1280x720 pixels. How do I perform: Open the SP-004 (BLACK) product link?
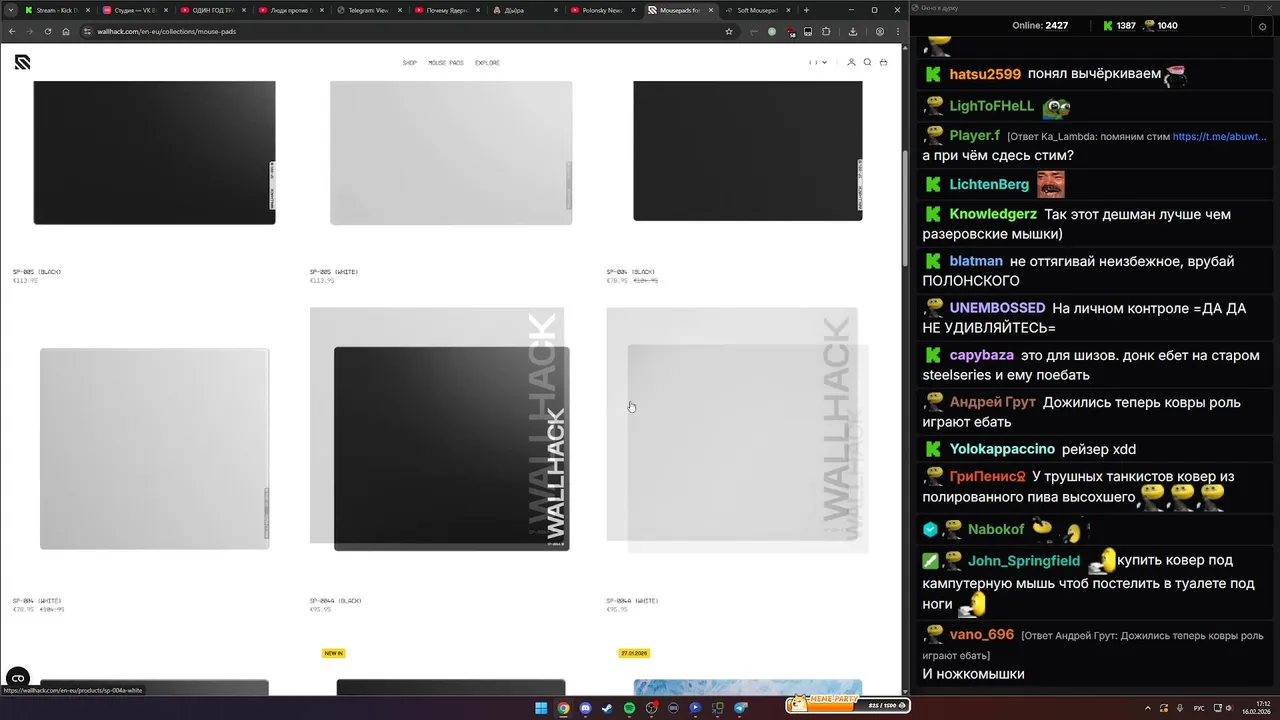coord(631,272)
